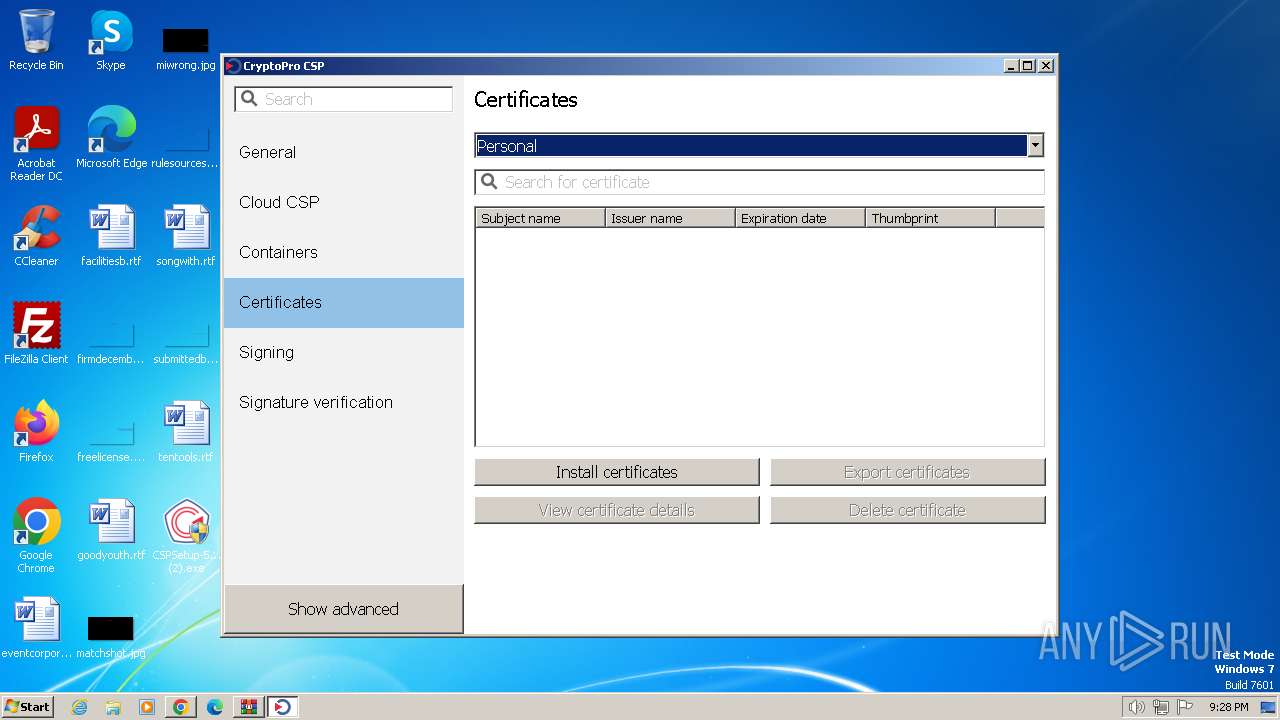The image size is (1280, 720).
Task: Click the Show desktop button
Action: tap(1268, 707)
